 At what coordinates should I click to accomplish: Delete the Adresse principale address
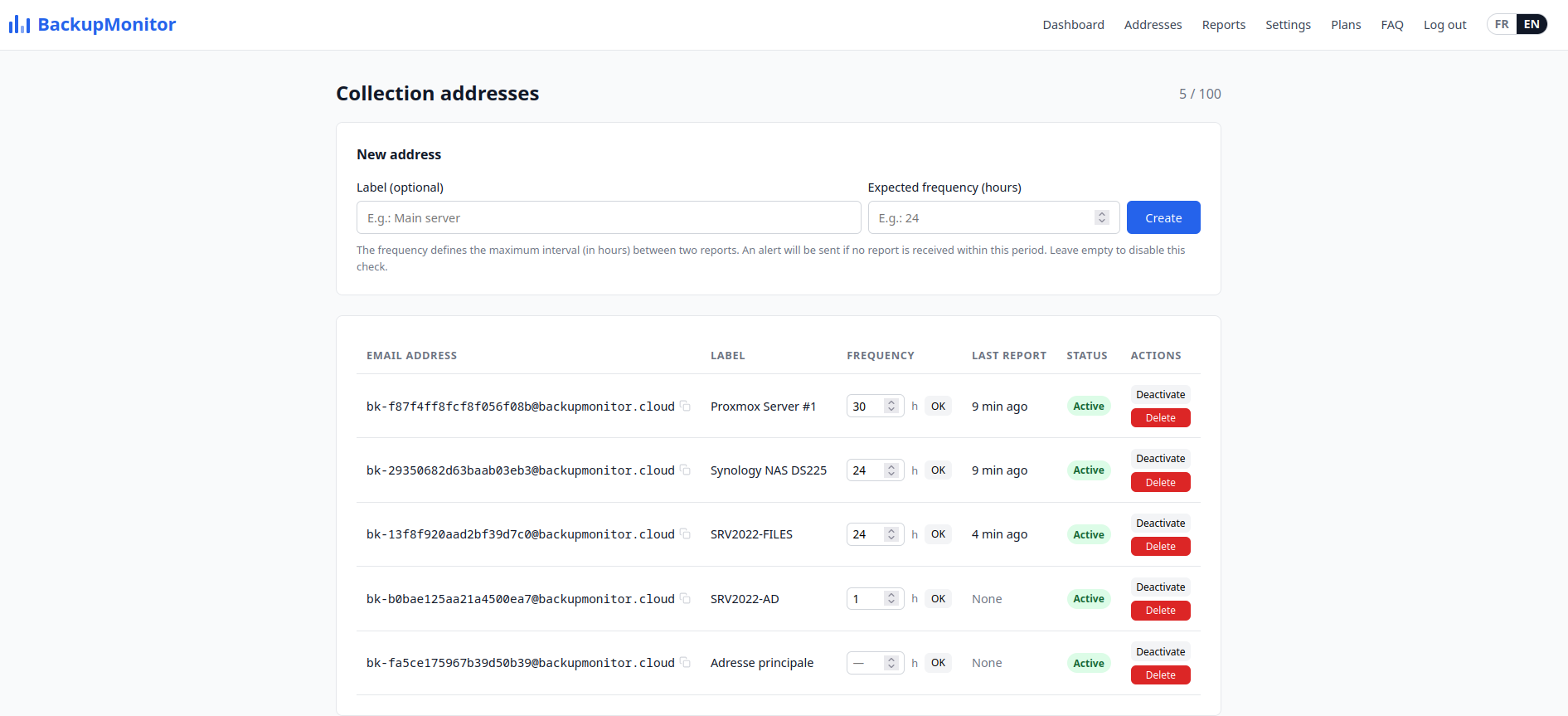pos(1160,675)
